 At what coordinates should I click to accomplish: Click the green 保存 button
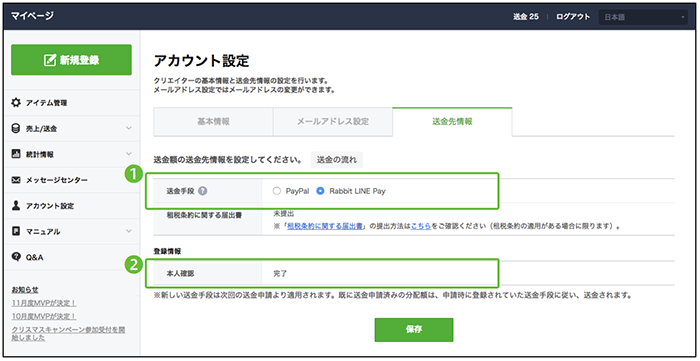[x=414, y=330]
